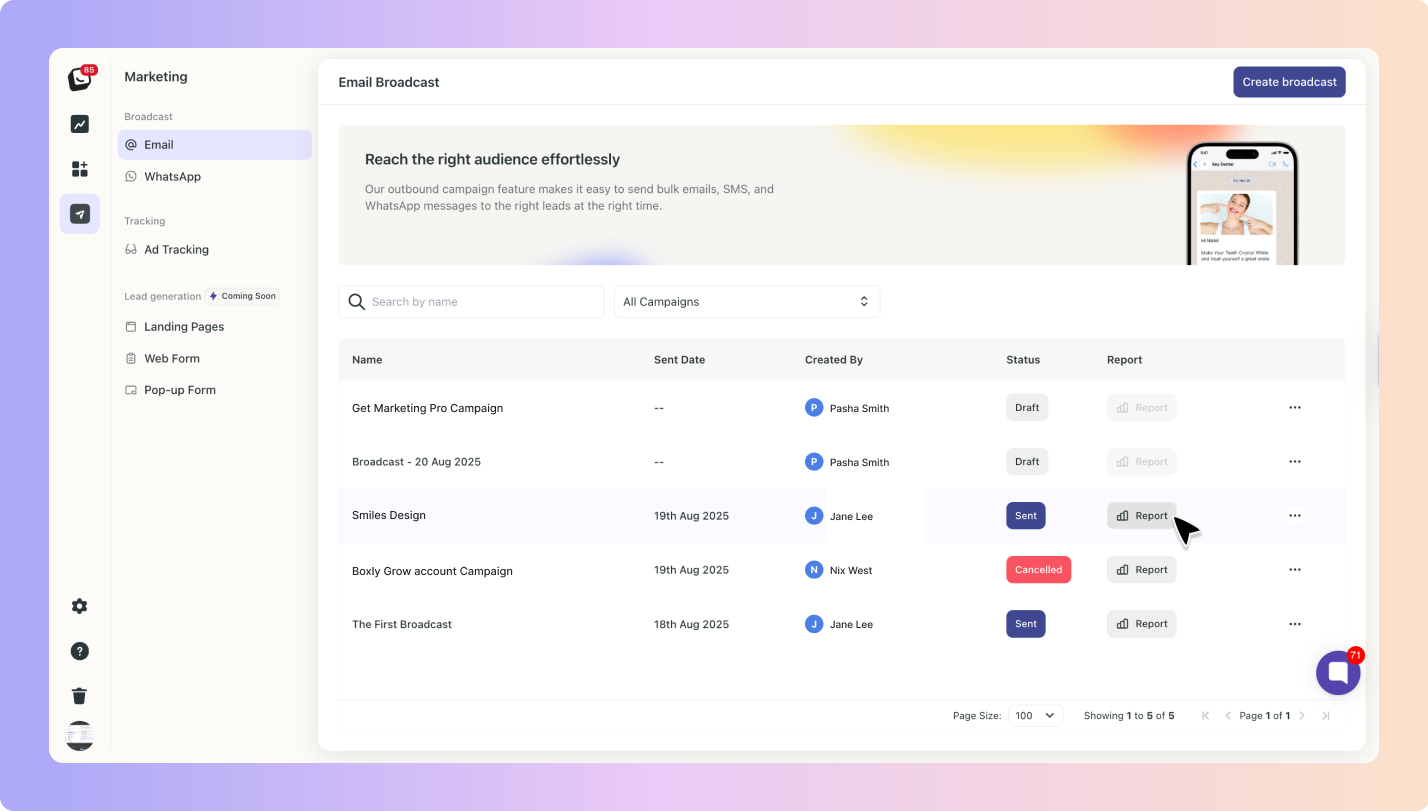This screenshot has width=1428, height=811.
Task: Go to last page arrow in pagination
Action: [x=1325, y=716]
